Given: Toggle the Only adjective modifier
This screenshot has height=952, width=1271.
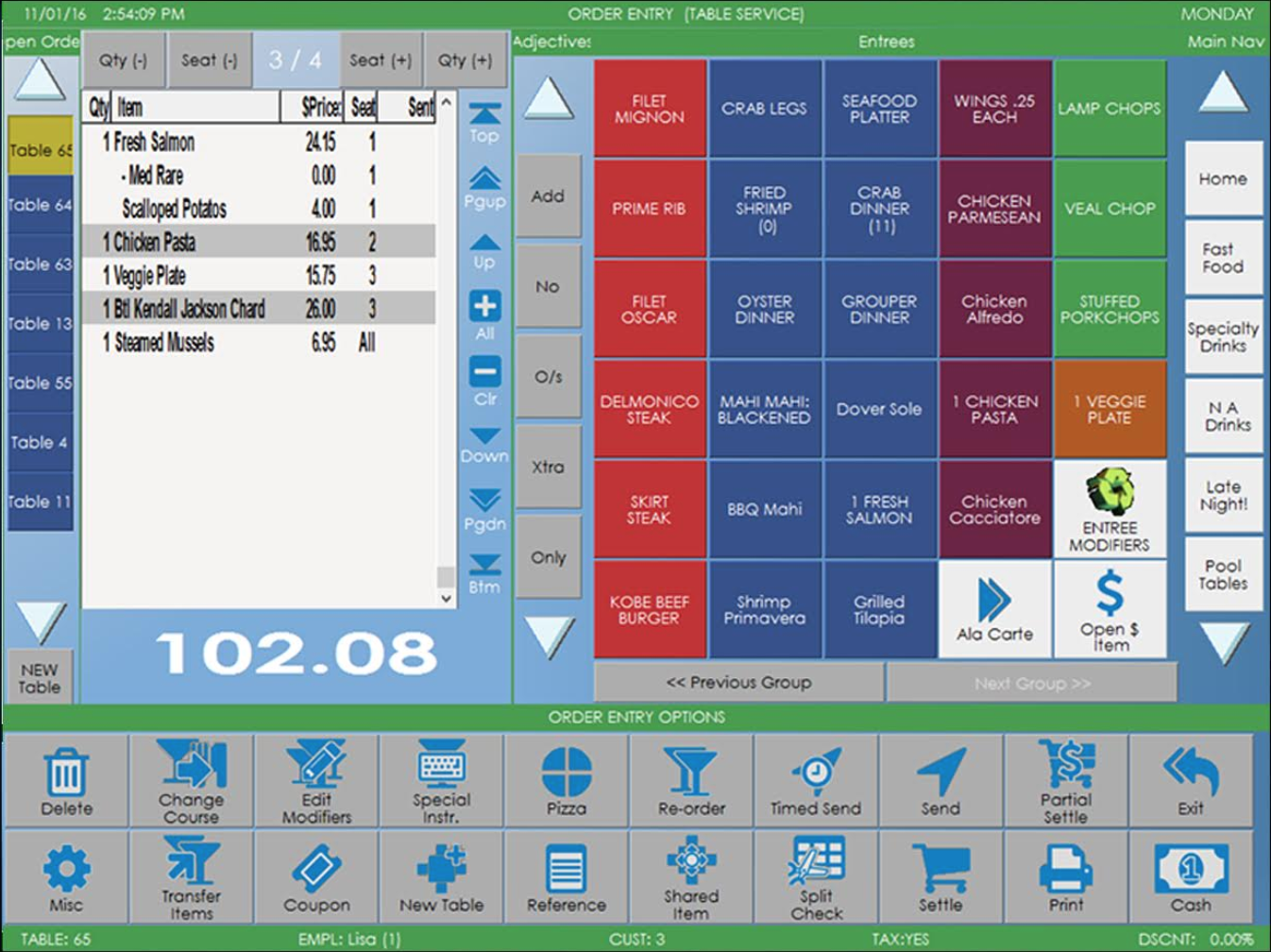Looking at the screenshot, I should [548, 557].
